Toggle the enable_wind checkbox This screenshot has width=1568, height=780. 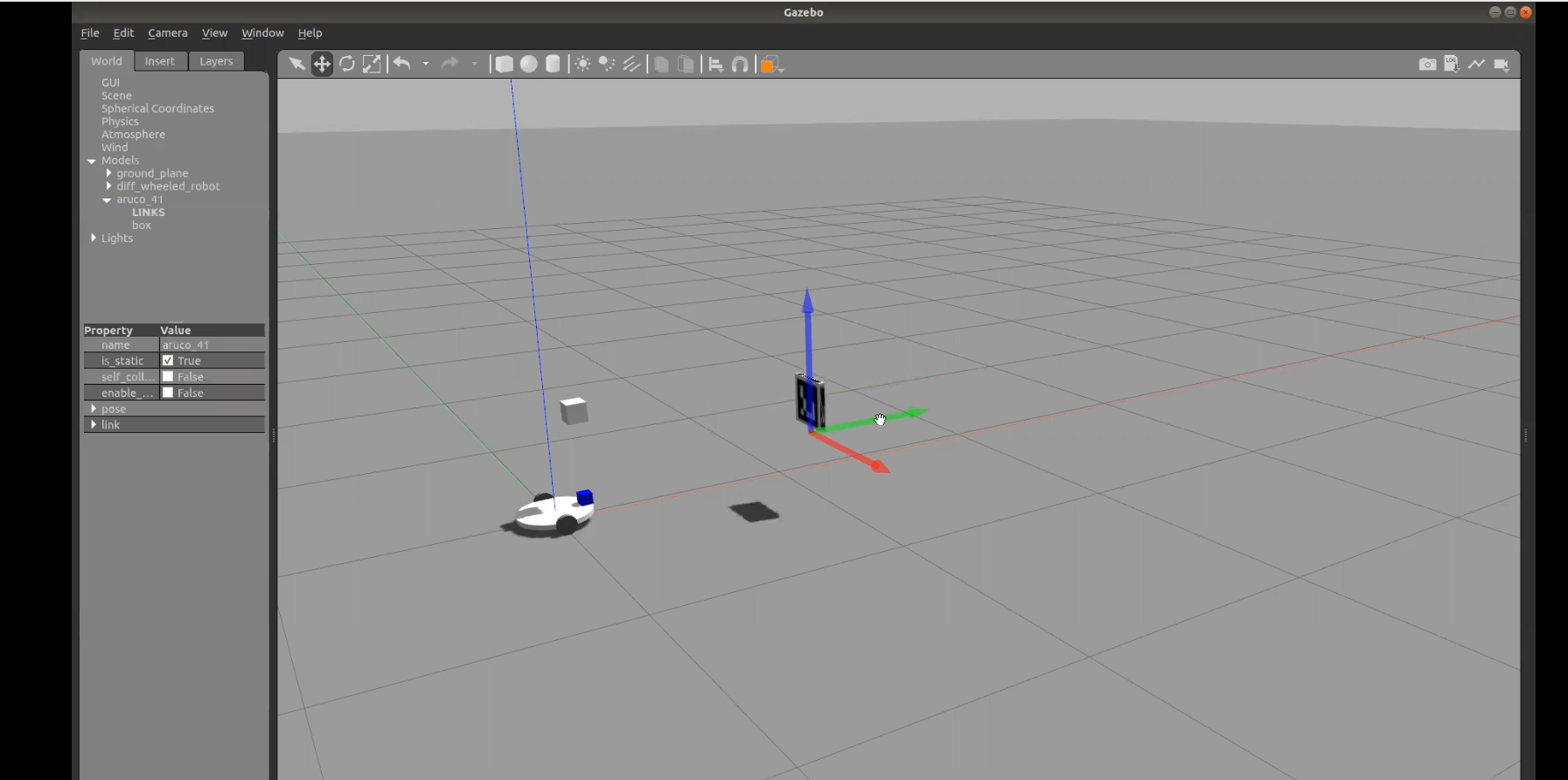coord(168,393)
